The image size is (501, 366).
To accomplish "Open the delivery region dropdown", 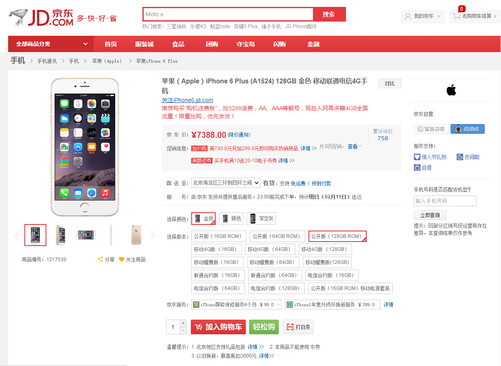I will [x=226, y=183].
